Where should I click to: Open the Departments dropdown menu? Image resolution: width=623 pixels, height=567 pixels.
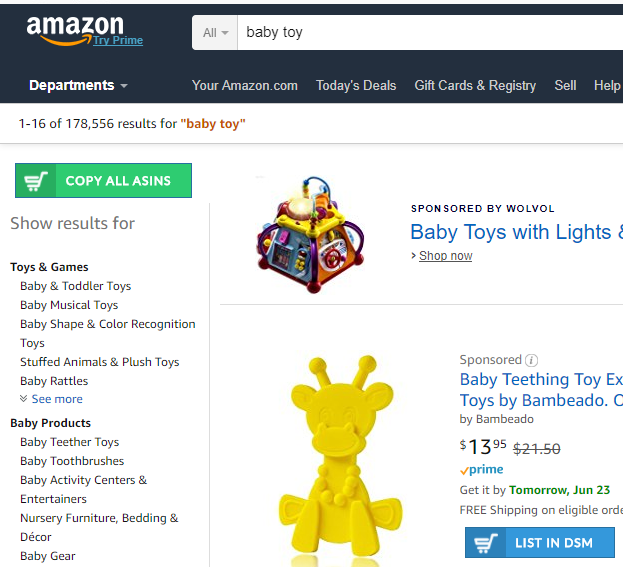click(78, 85)
